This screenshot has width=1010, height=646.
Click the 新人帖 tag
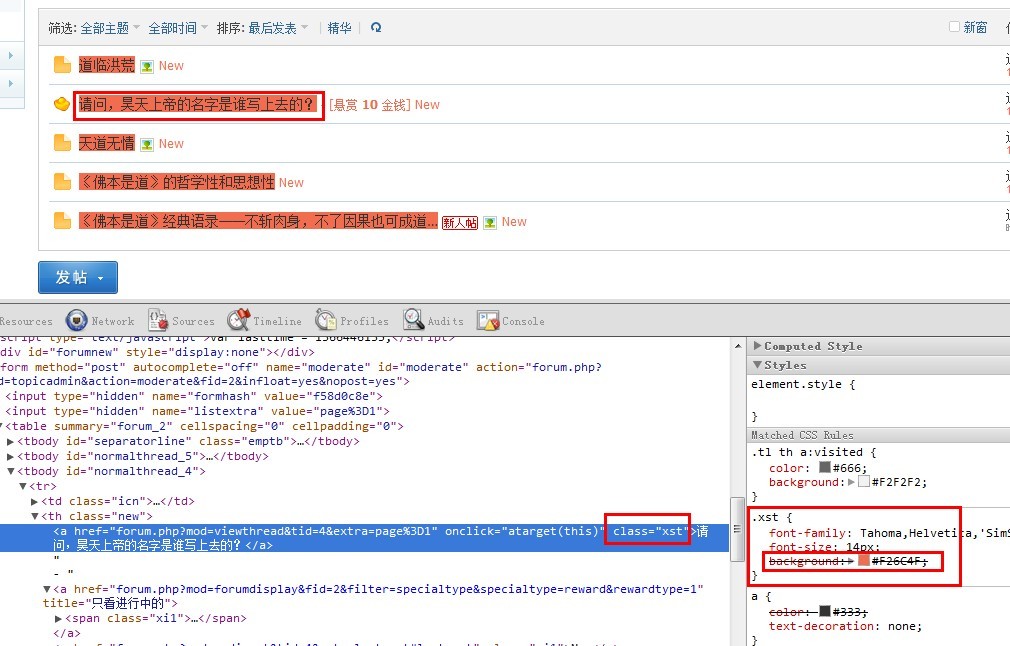click(460, 223)
